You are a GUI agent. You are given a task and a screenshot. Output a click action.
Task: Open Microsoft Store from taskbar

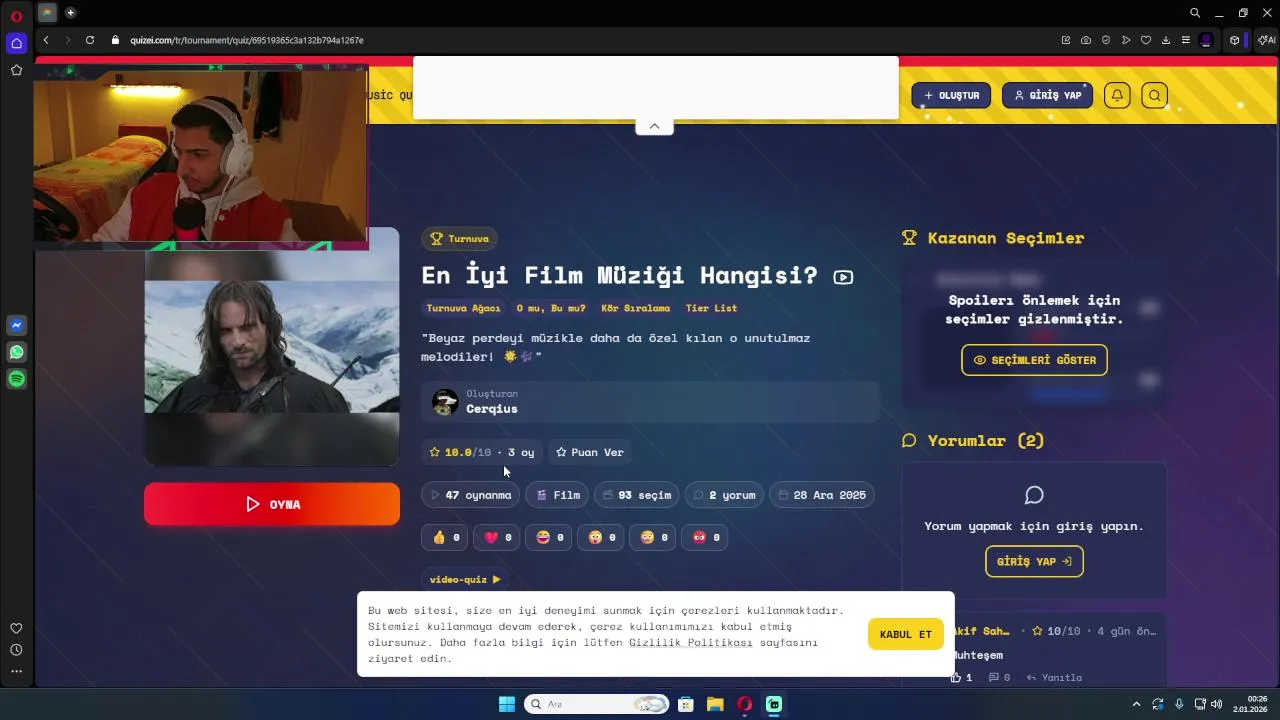tap(686, 704)
